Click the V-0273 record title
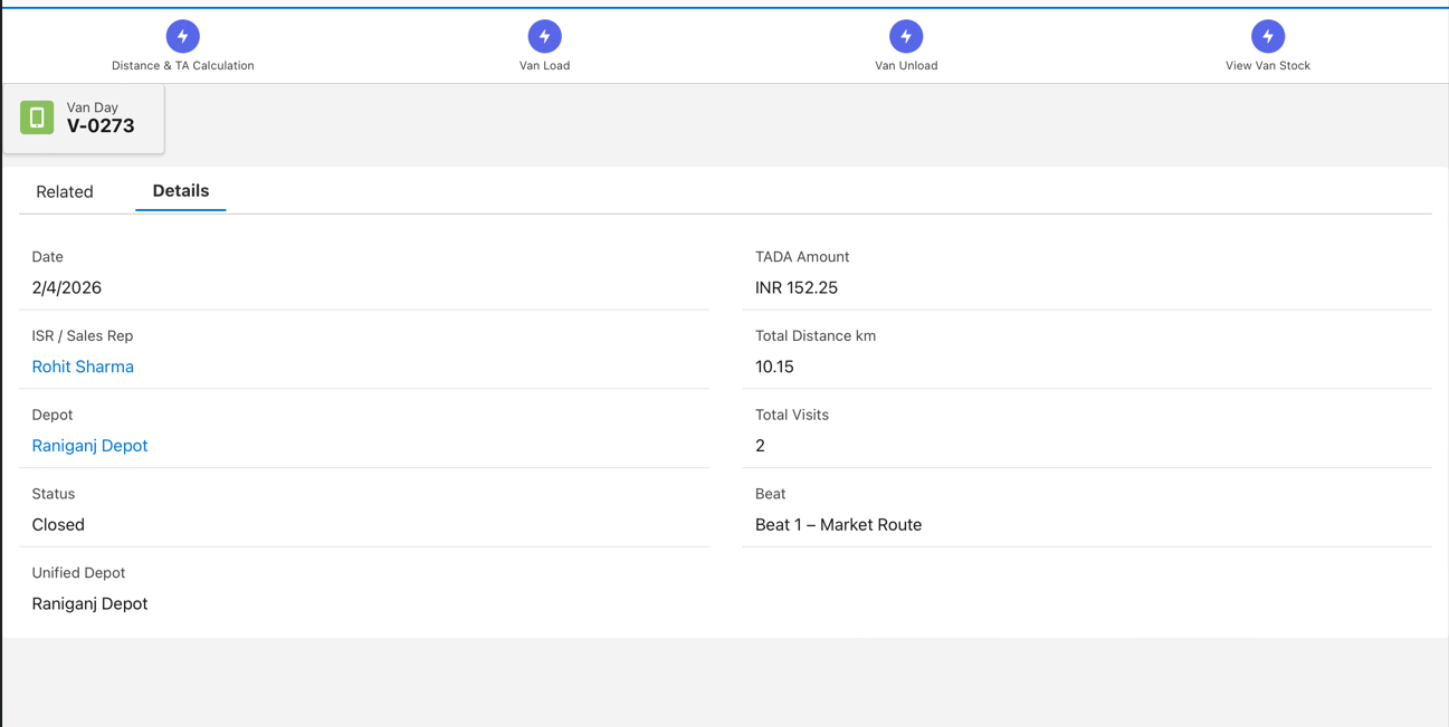The width and height of the screenshot is (1449, 727). 101,126
